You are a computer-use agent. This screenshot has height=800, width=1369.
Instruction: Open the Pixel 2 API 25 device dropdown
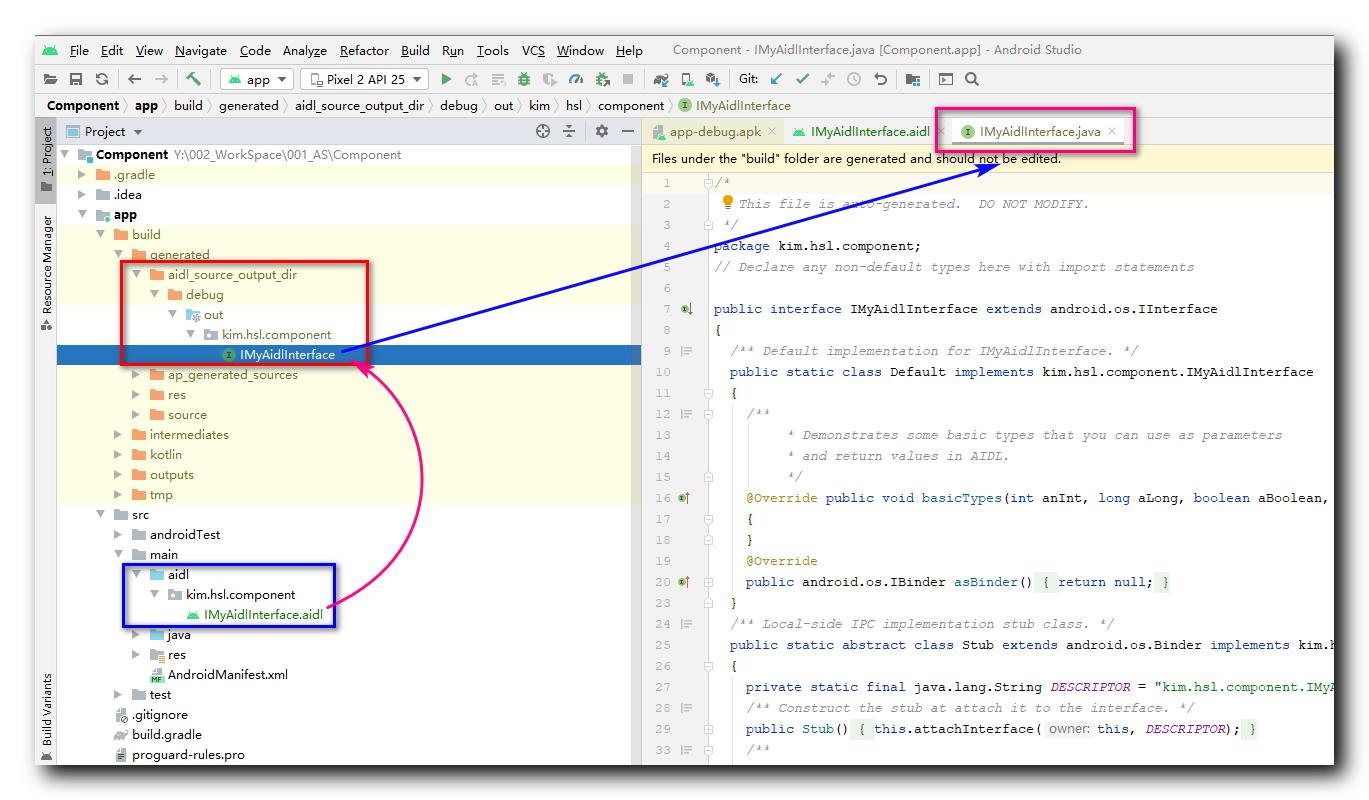point(364,79)
